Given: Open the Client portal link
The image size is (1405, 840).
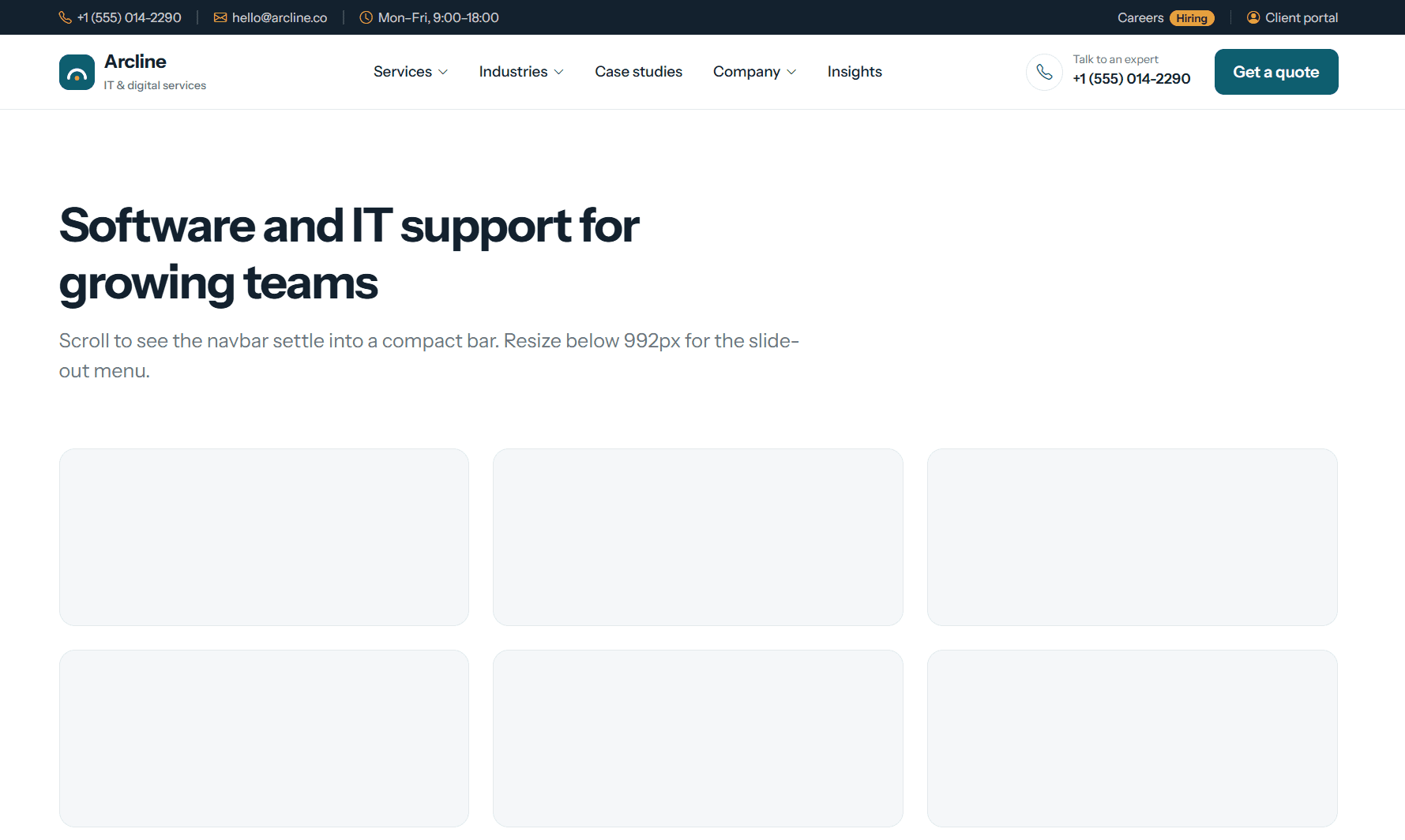Looking at the screenshot, I should [x=1302, y=17].
